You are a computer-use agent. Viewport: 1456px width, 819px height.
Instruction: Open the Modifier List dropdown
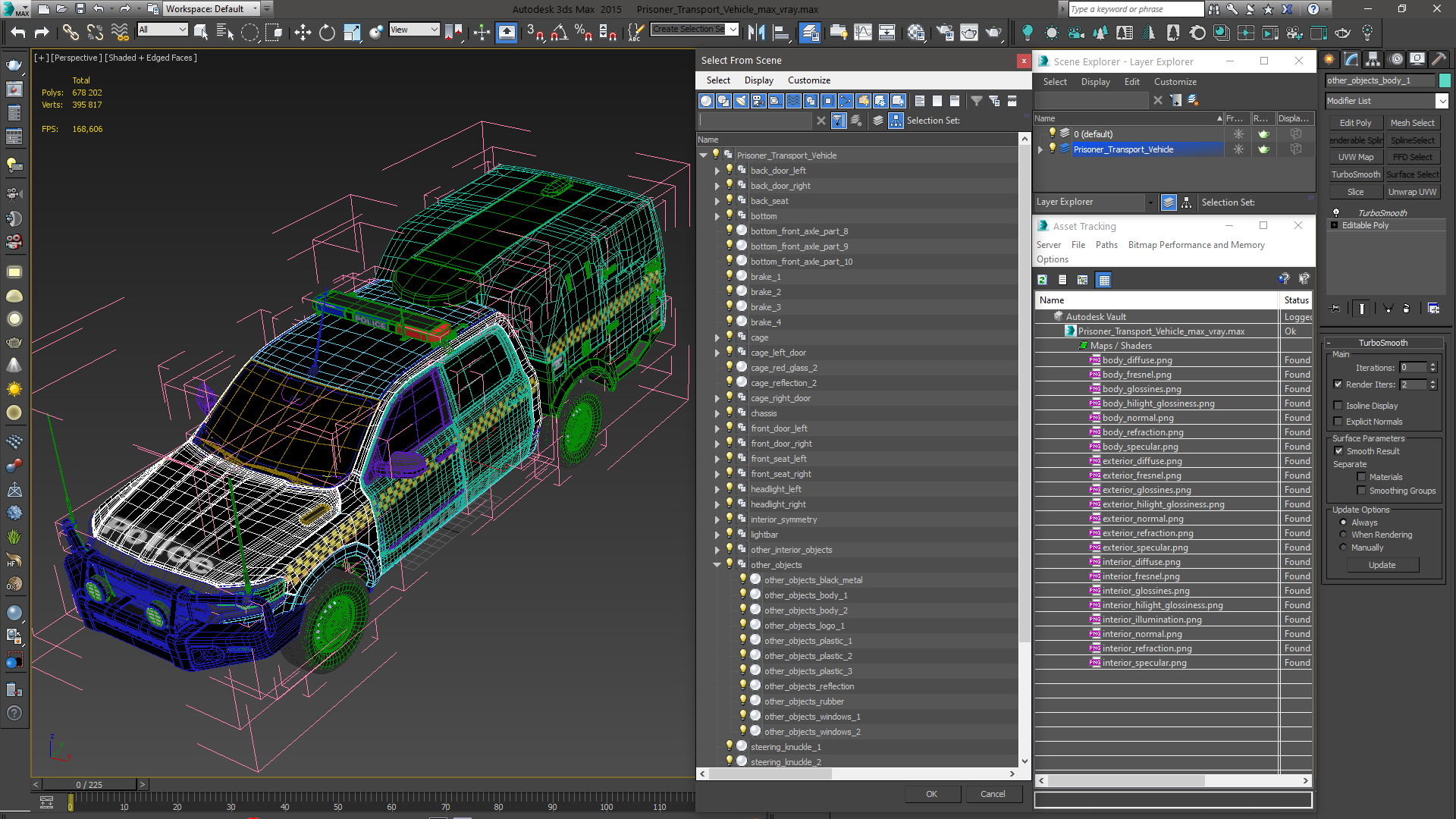coord(1442,101)
